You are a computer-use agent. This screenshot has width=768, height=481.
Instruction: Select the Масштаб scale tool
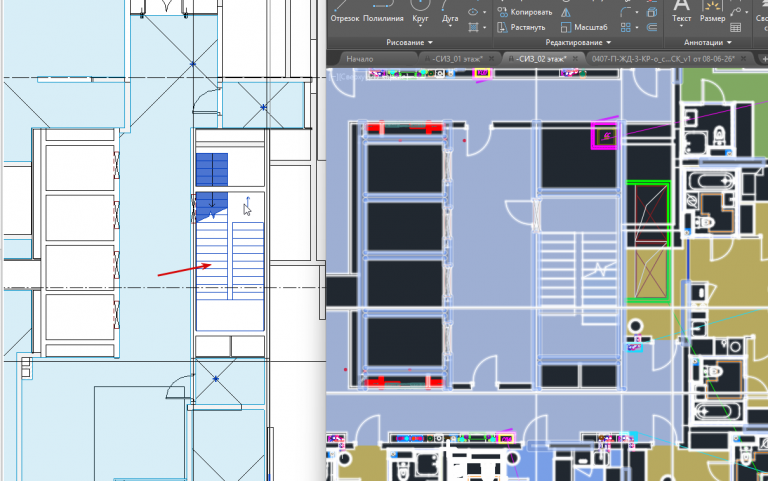click(x=584, y=27)
